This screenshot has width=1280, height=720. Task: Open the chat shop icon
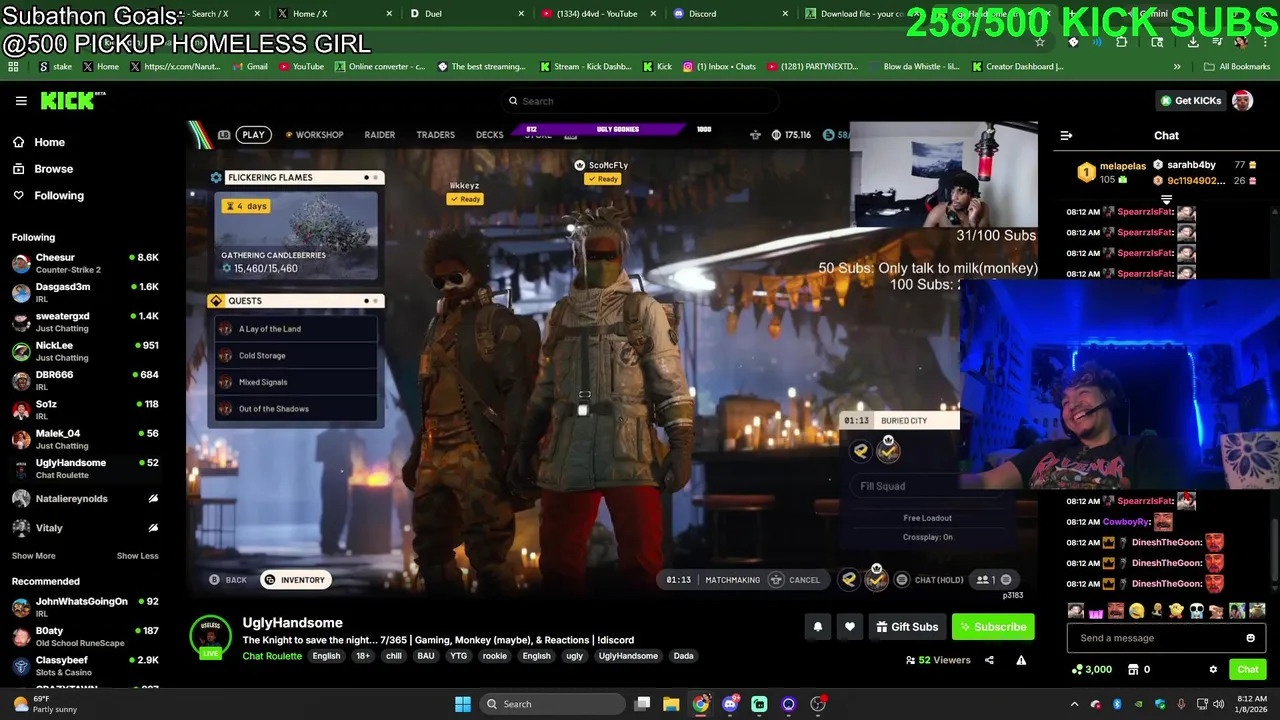(x=1133, y=670)
